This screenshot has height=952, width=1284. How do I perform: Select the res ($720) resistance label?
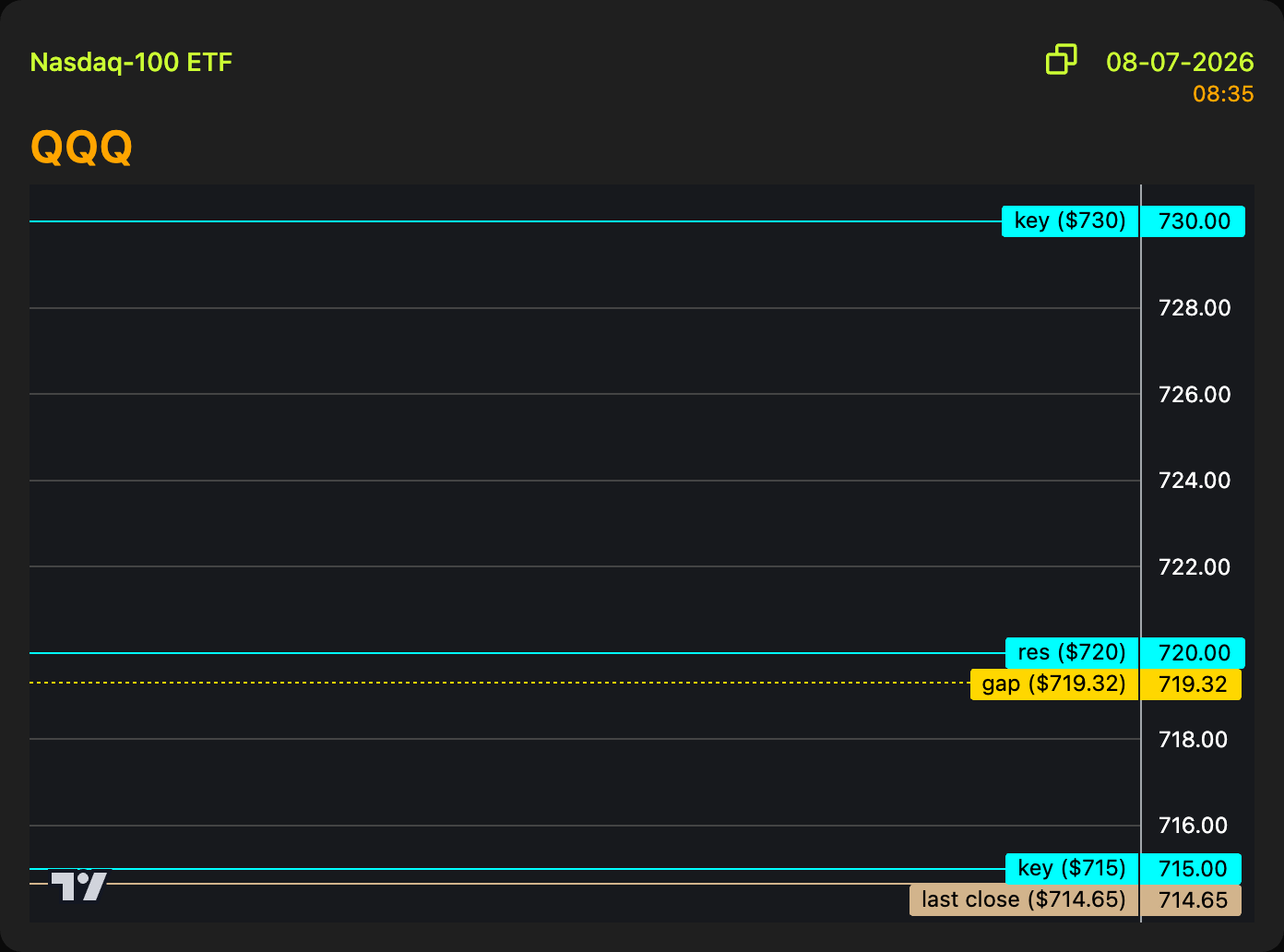coord(1073,653)
